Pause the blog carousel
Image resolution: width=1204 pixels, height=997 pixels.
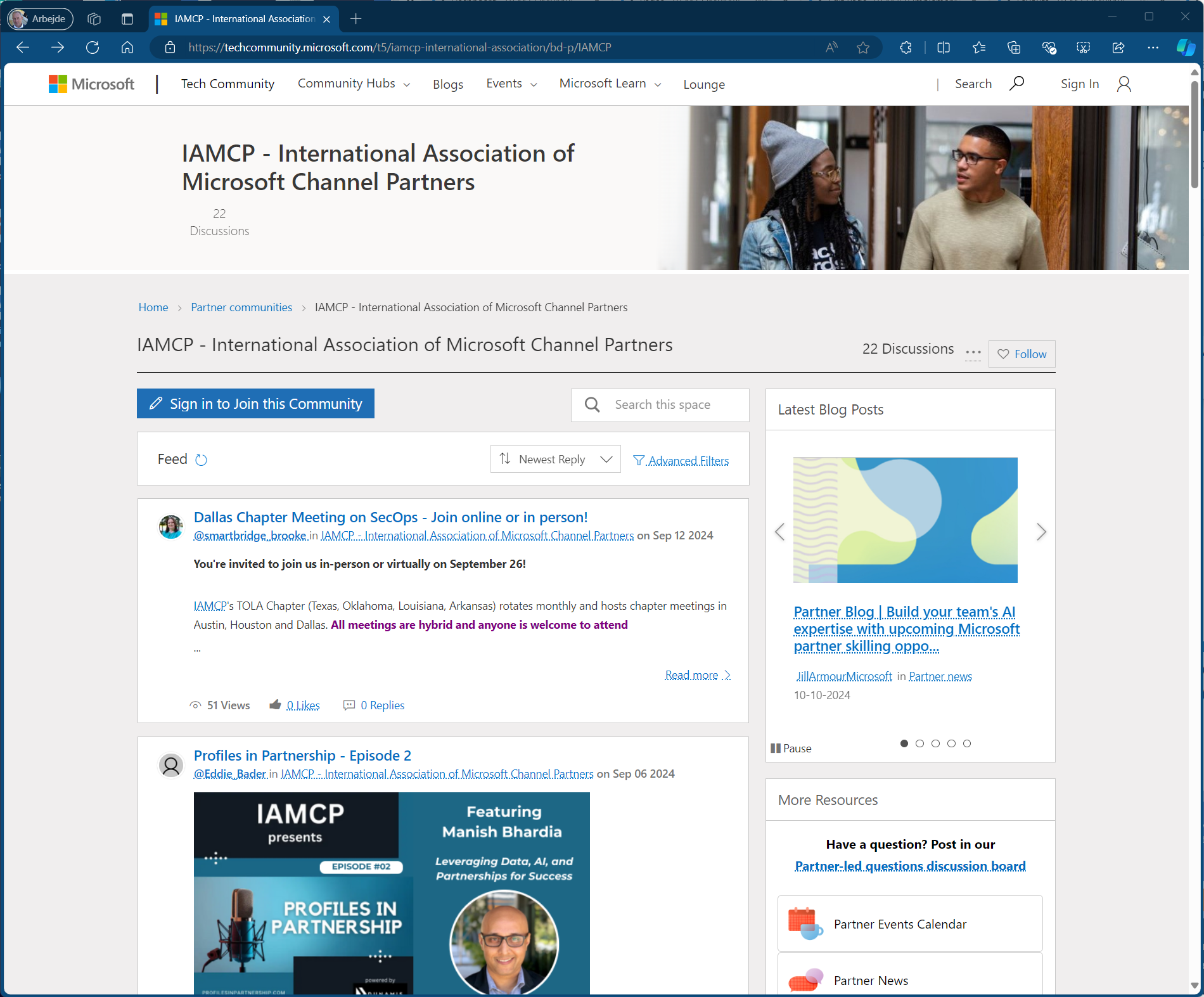click(791, 749)
